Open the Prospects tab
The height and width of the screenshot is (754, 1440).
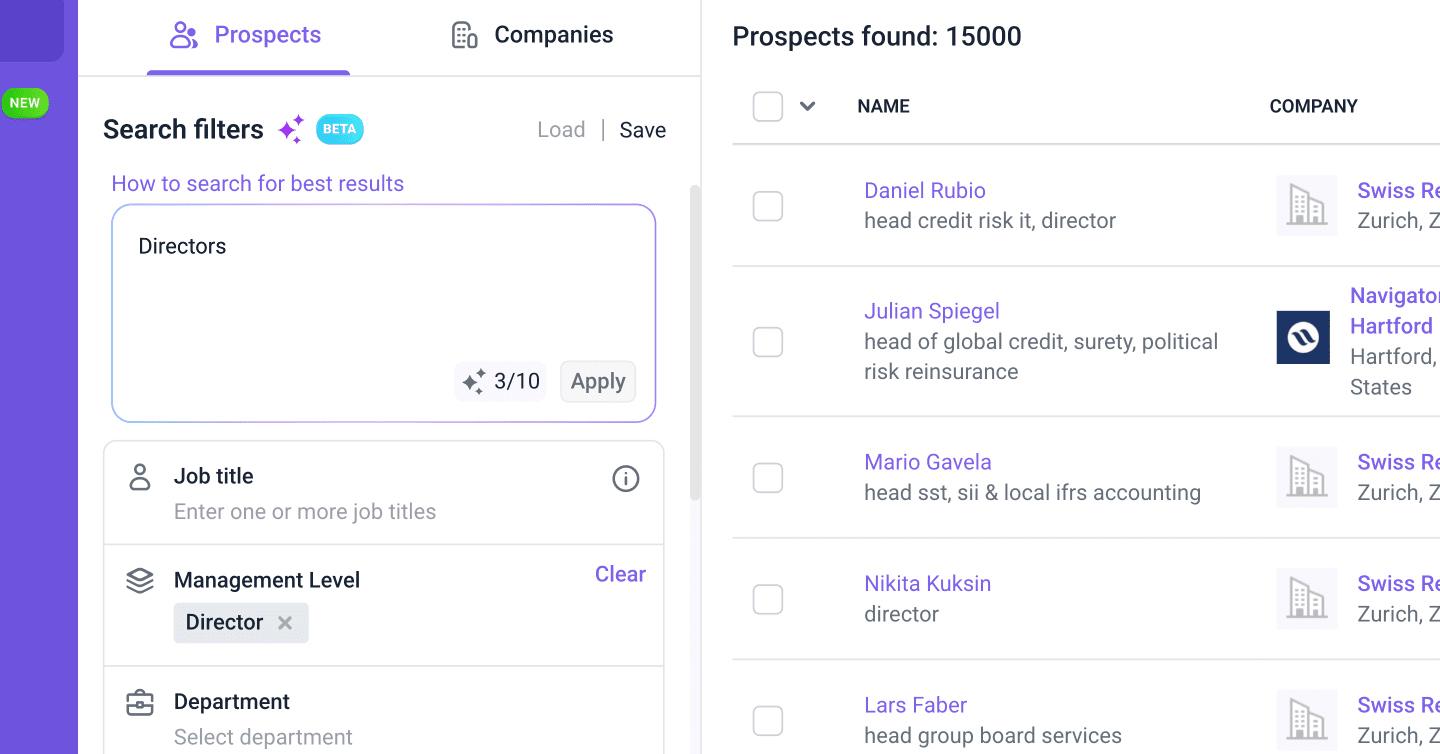click(247, 36)
